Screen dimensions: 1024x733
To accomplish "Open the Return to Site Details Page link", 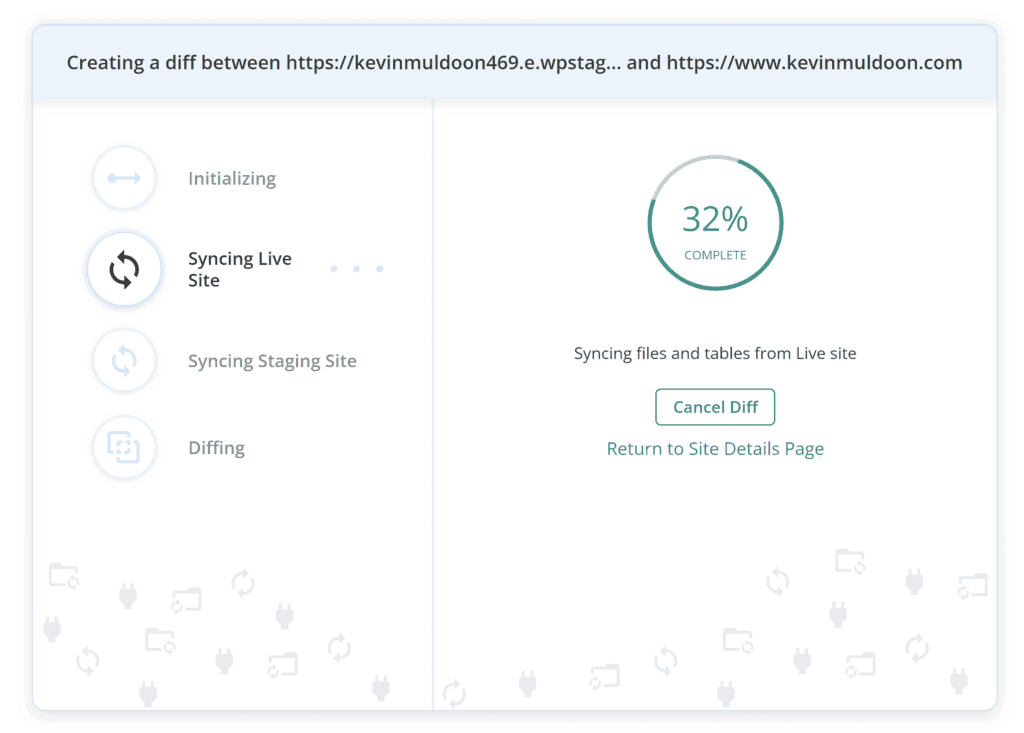I will coord(715,449).
